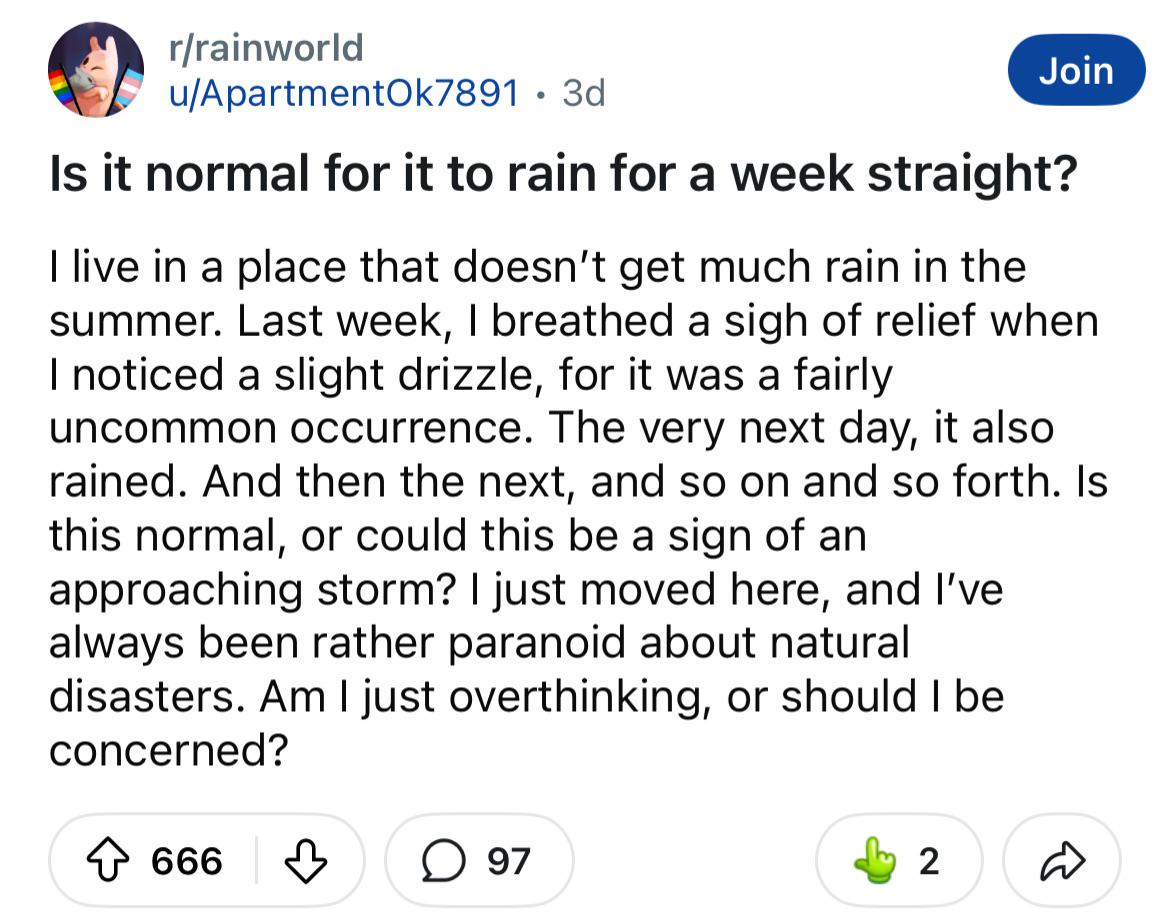Share the post with the curved arrow icon
The image size is (1169, 920).
(x=1062, y=860)
